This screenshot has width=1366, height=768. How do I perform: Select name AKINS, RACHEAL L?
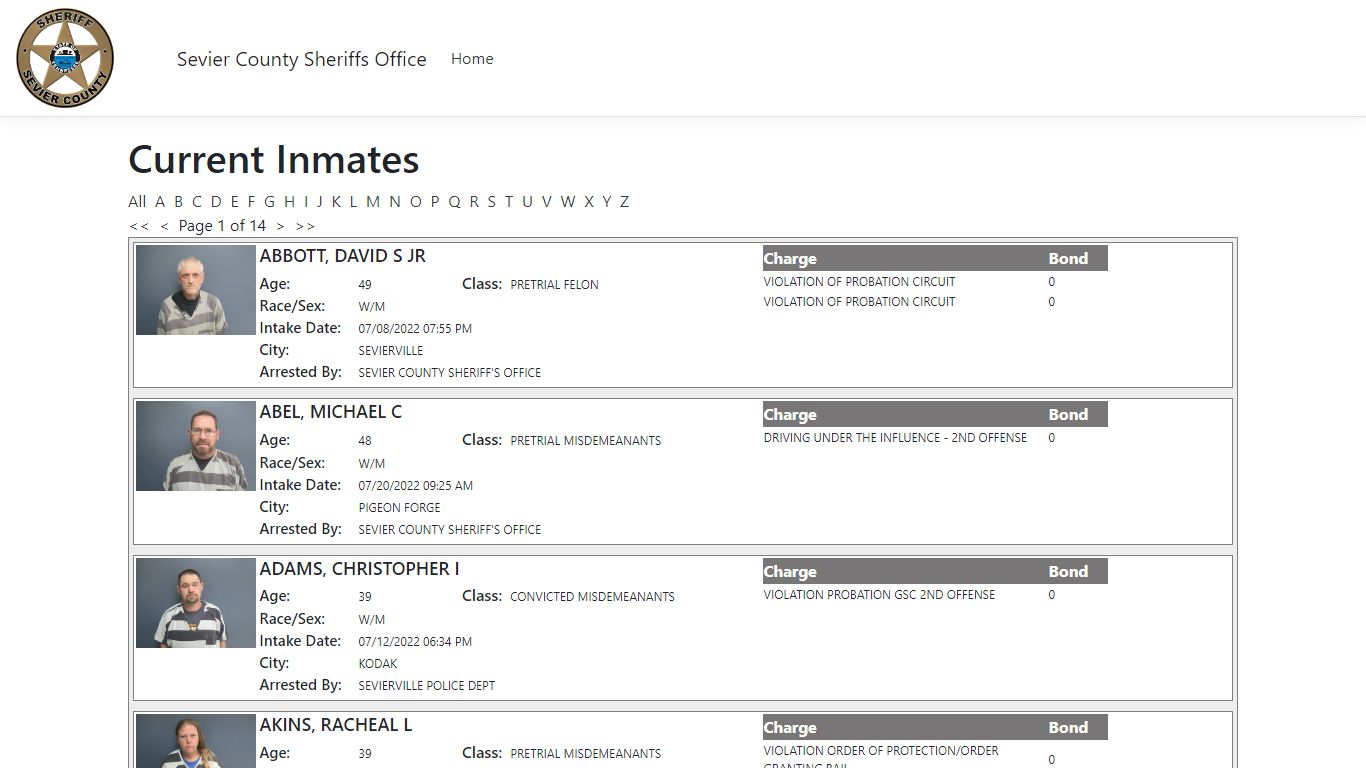click(x=336, y=725)
